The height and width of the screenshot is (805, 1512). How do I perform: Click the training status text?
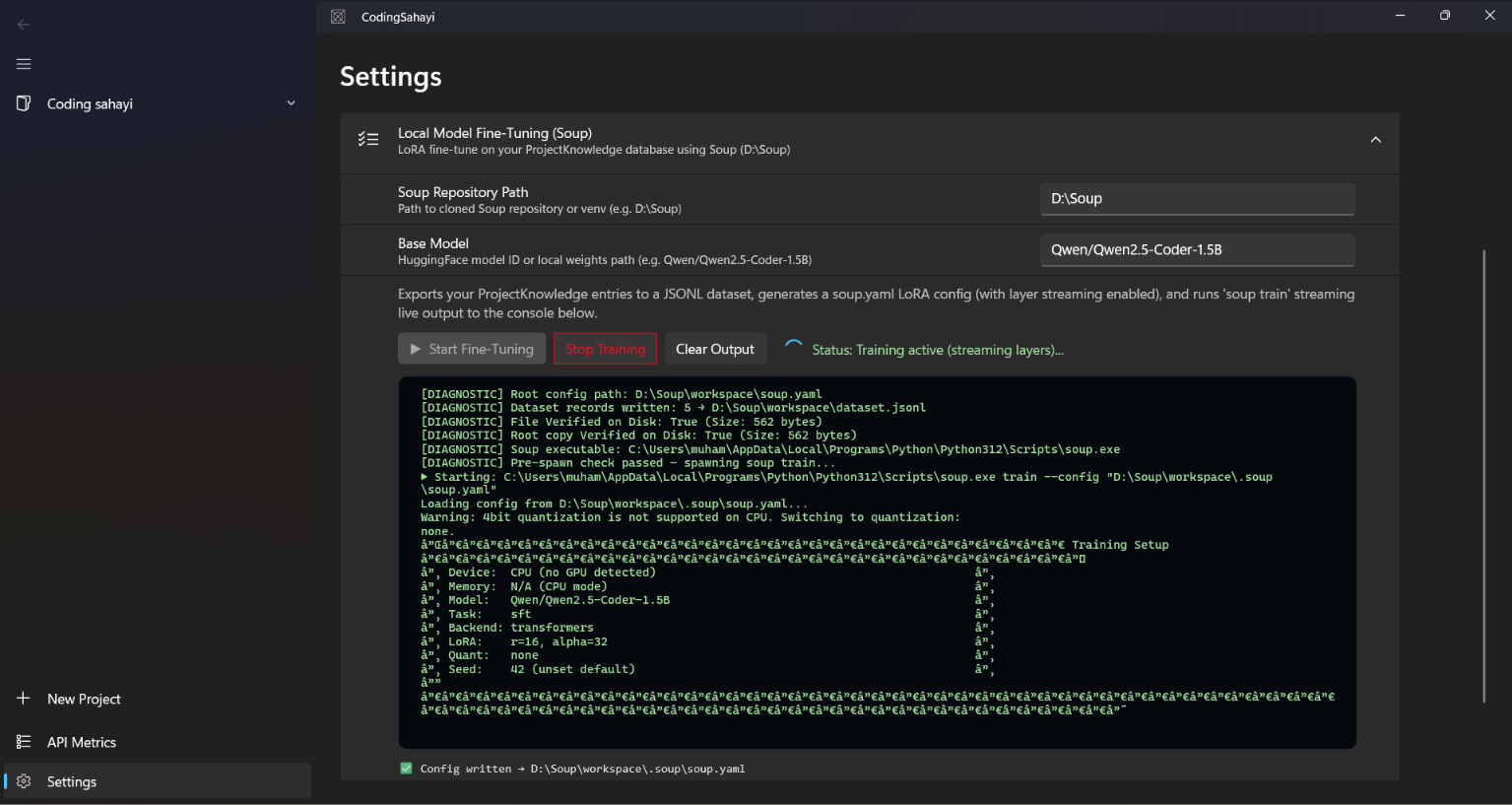[938, 350]
